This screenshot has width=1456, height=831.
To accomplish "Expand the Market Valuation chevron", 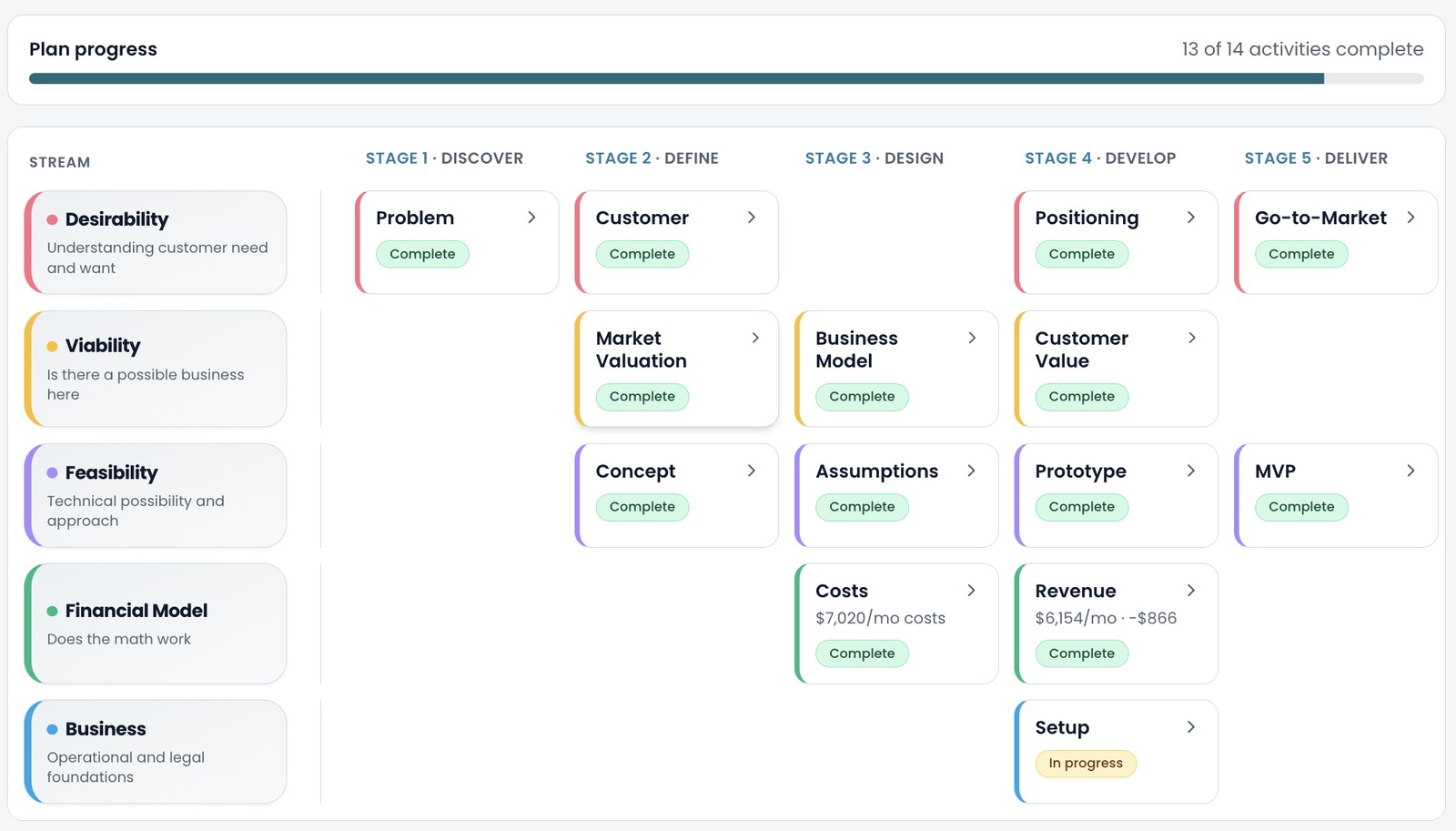I will point(755,338).
